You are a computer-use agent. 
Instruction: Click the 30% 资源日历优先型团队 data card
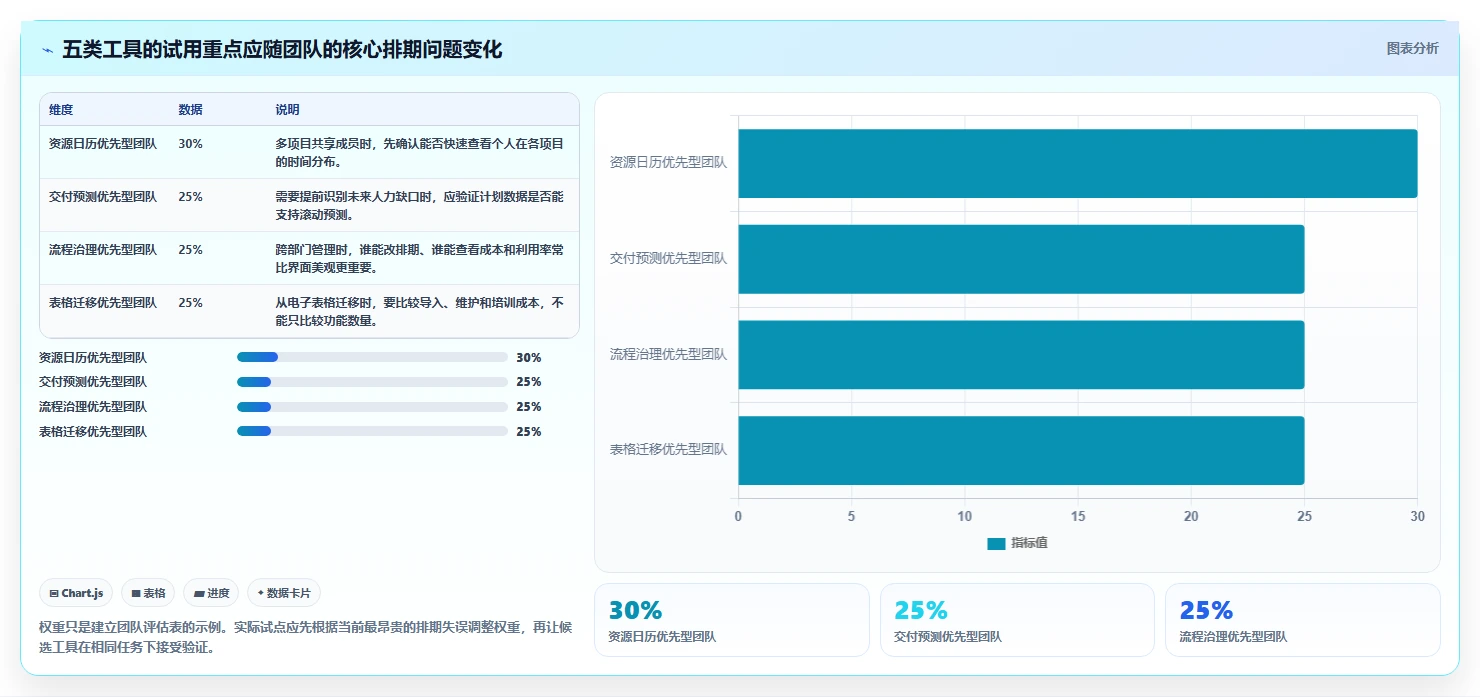coord(732,620)
